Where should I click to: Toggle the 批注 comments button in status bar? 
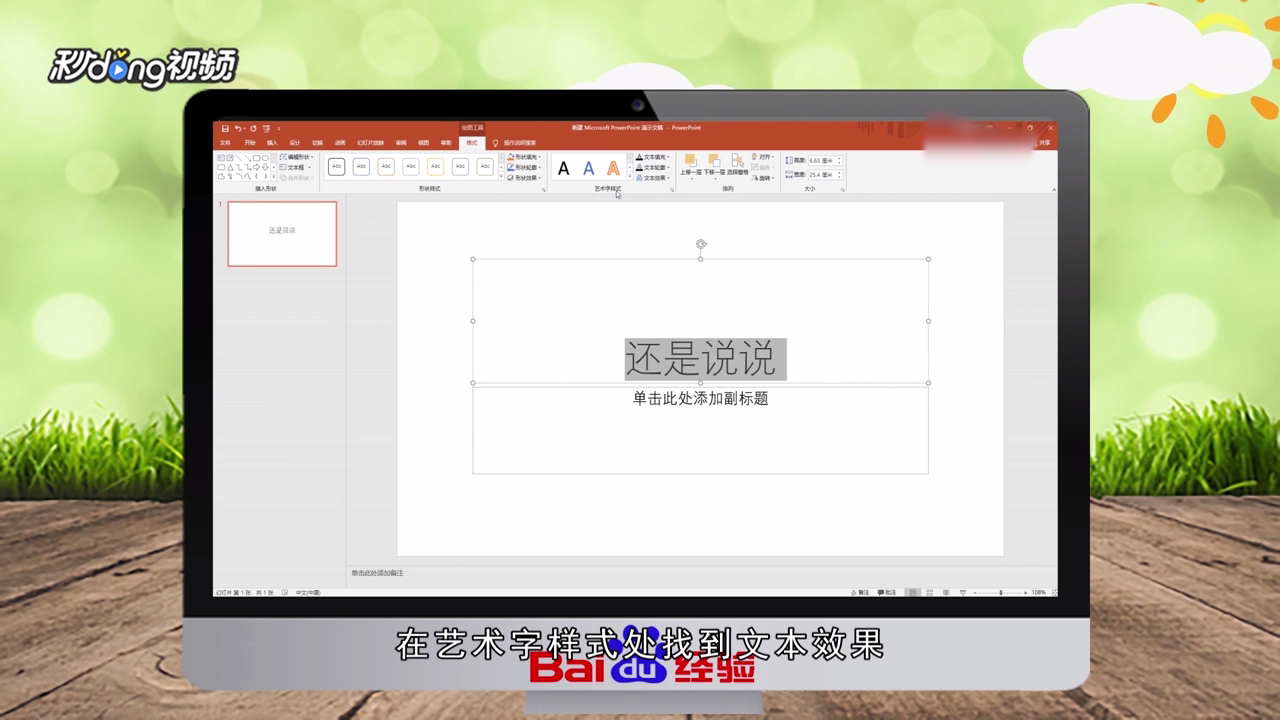(x=887, y=592)
